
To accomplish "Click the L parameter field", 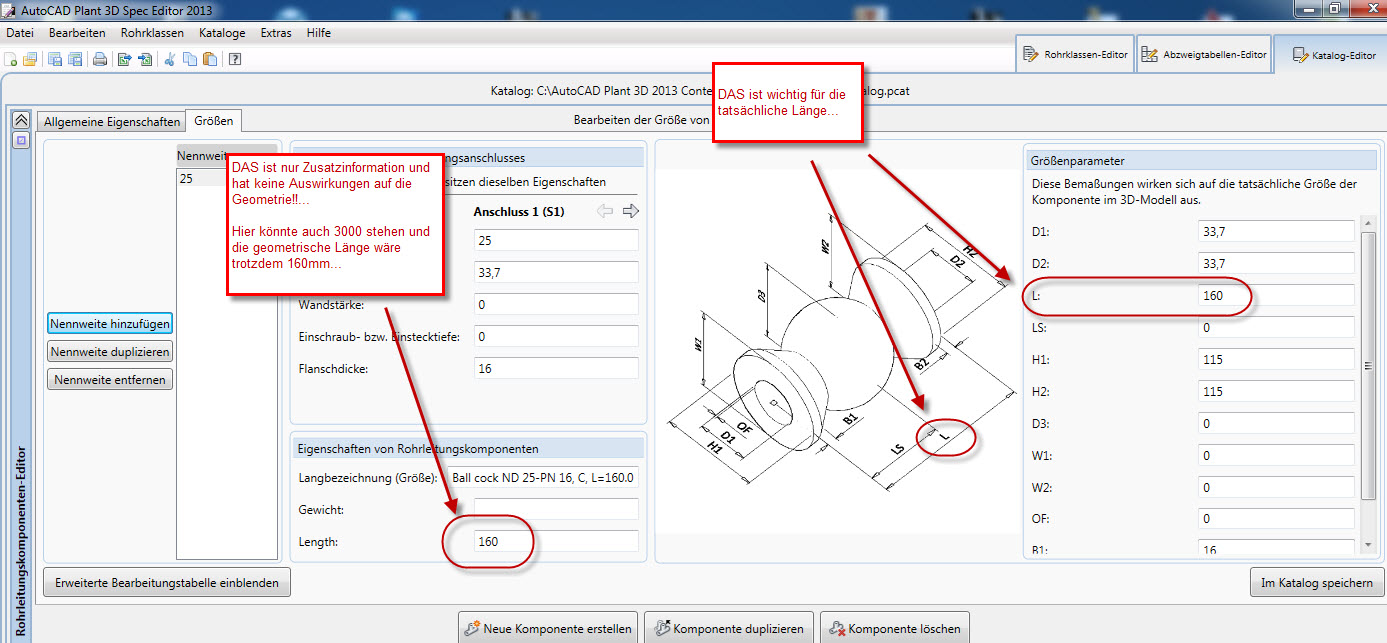I will tap(1276, 296).
